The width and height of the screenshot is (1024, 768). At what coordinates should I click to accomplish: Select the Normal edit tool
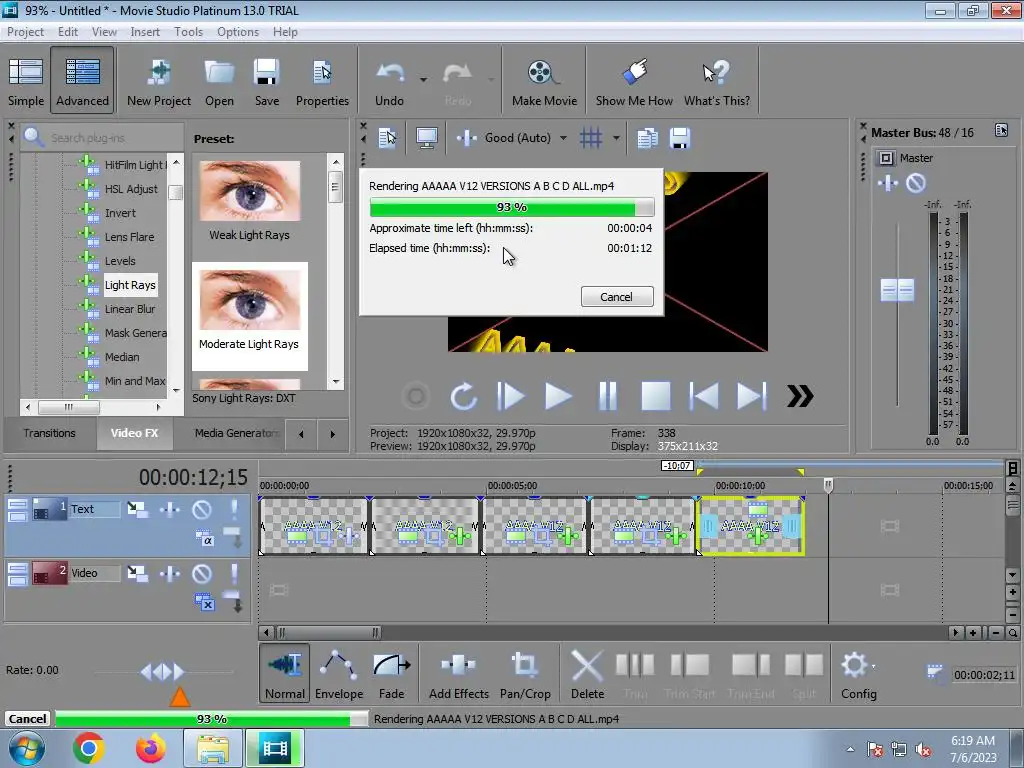284,673
